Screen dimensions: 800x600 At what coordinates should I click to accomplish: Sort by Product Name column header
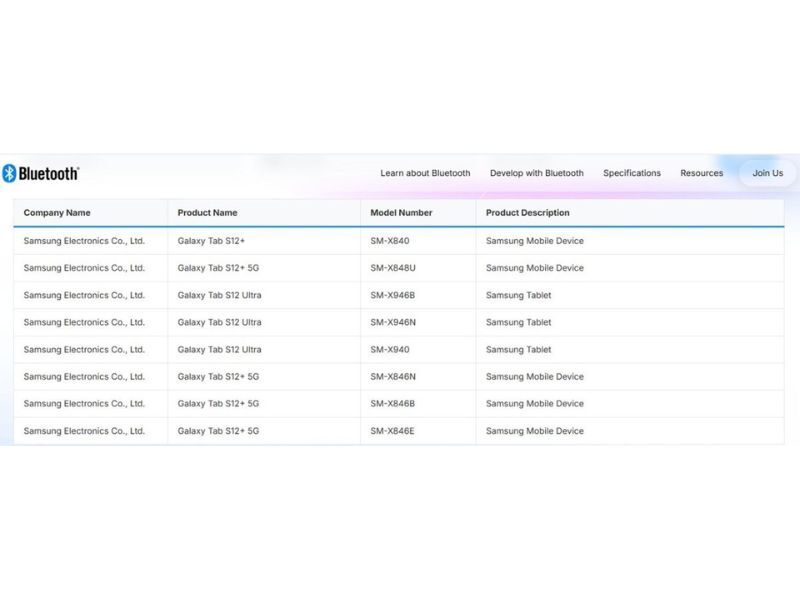point(207,213)
